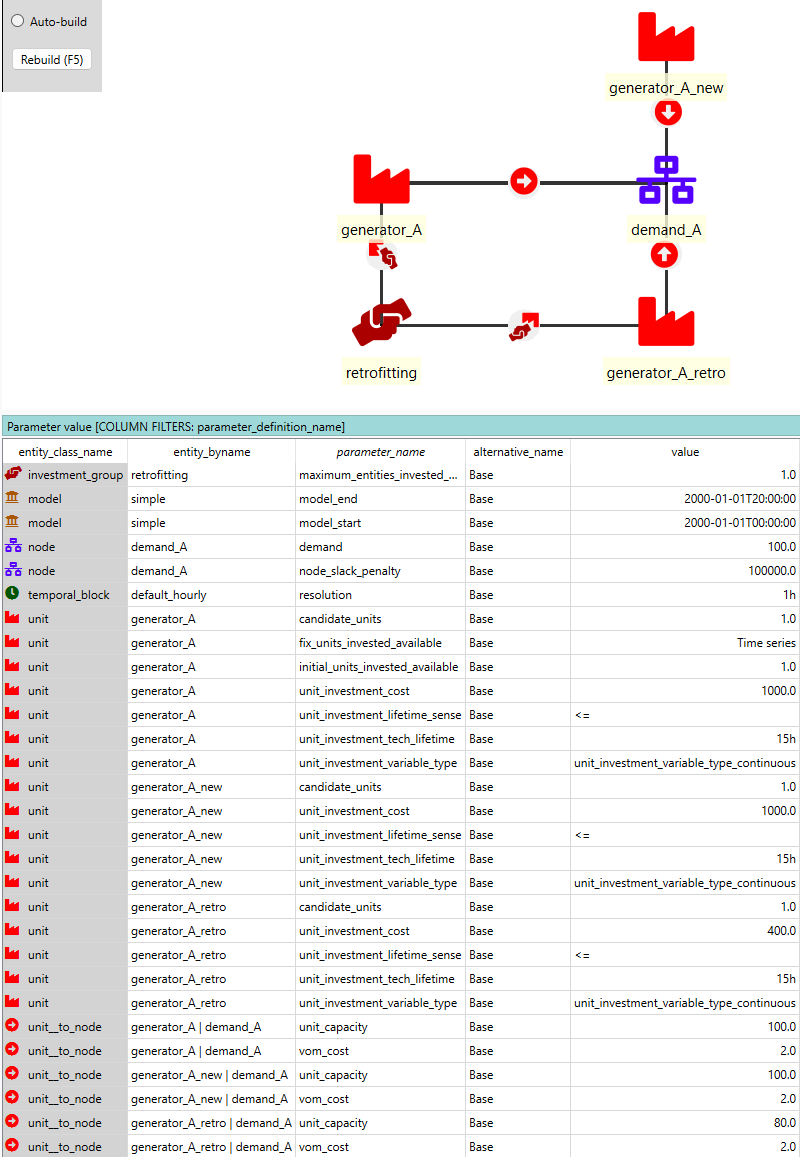Select investment_group class name cell
The width and height of the screenshot is (800, 1157).
tap(66, 475)
